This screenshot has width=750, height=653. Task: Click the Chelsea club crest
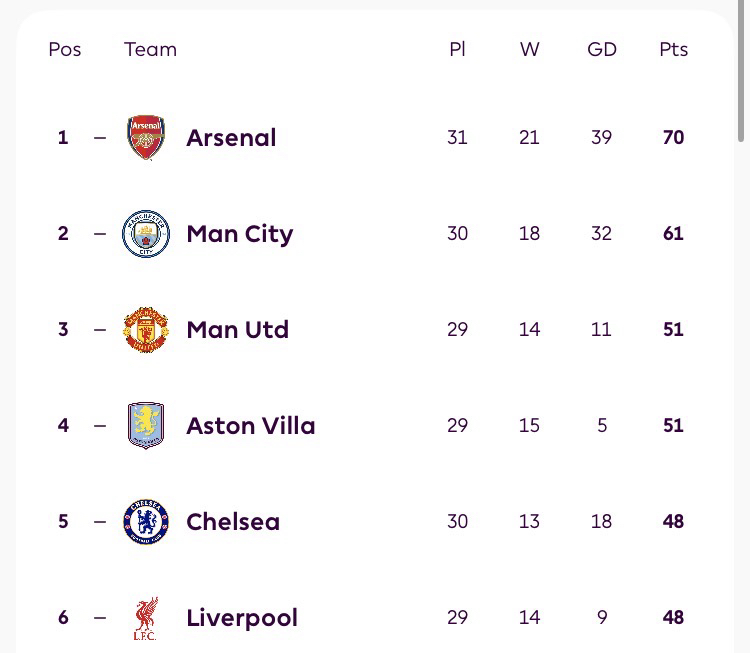(146, 522)
